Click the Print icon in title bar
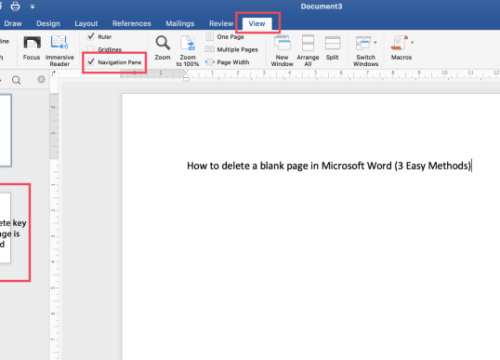 (x=15, y=6)
